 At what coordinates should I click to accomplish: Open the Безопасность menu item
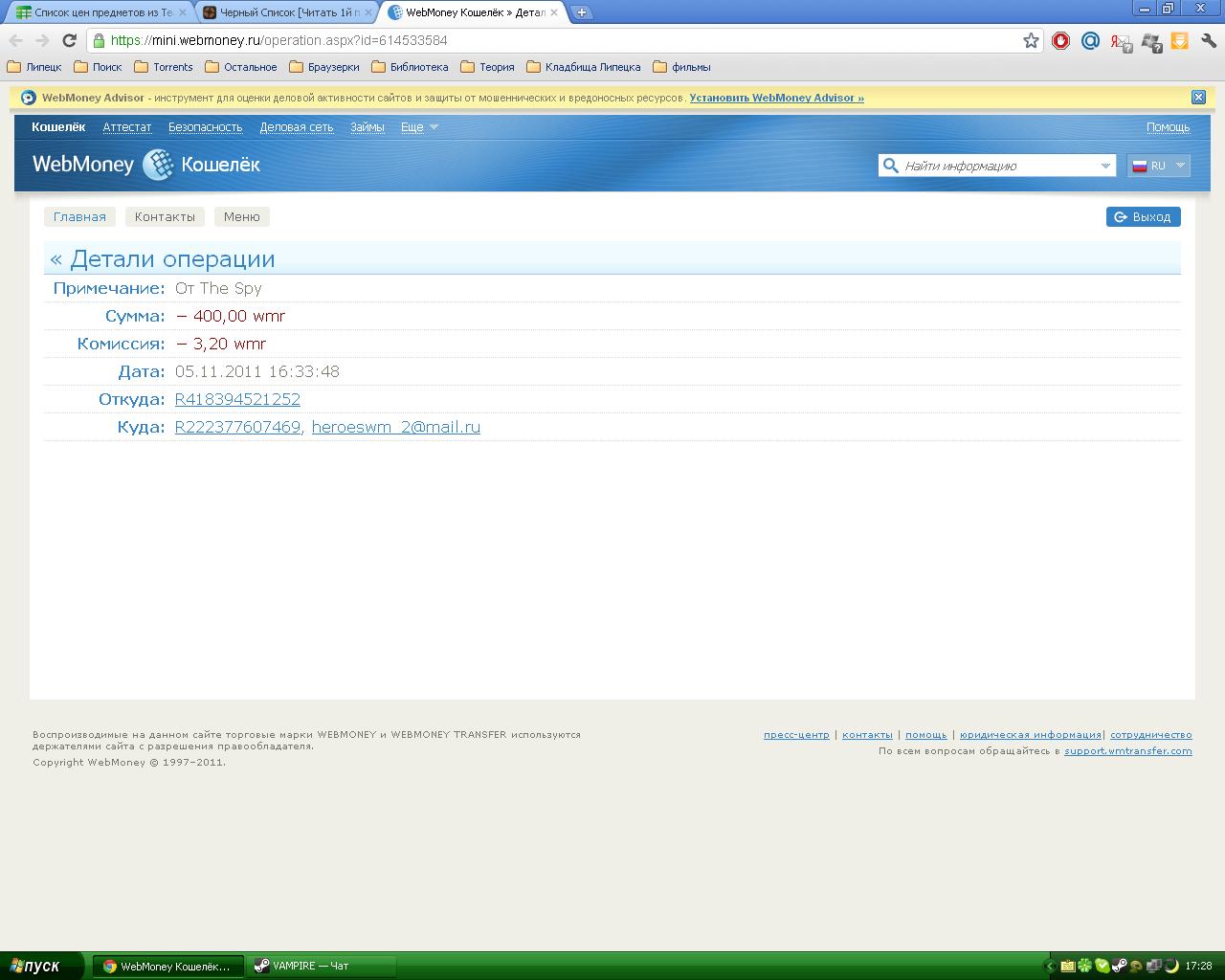tap(205, 126)
